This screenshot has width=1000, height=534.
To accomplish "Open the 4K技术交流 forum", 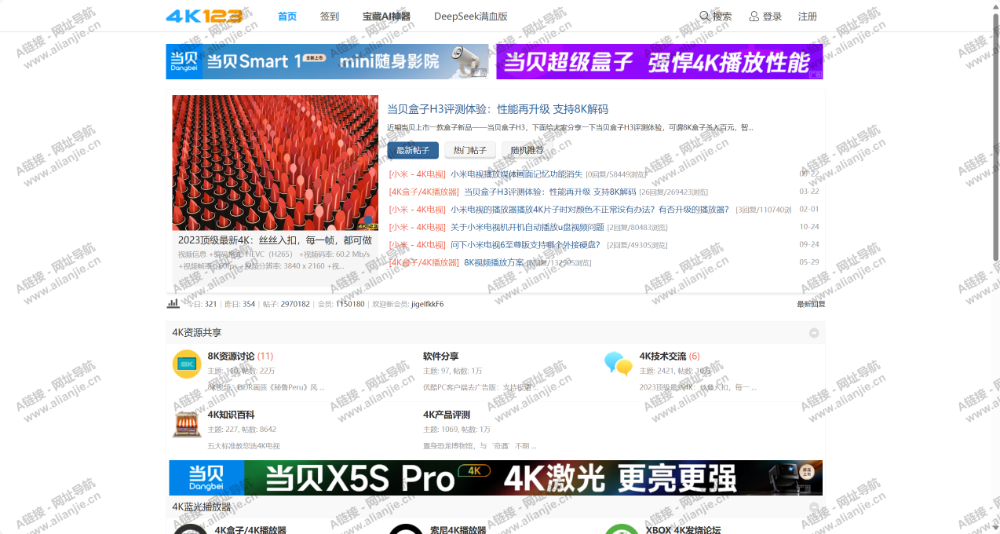I will (x=663, y=356).
